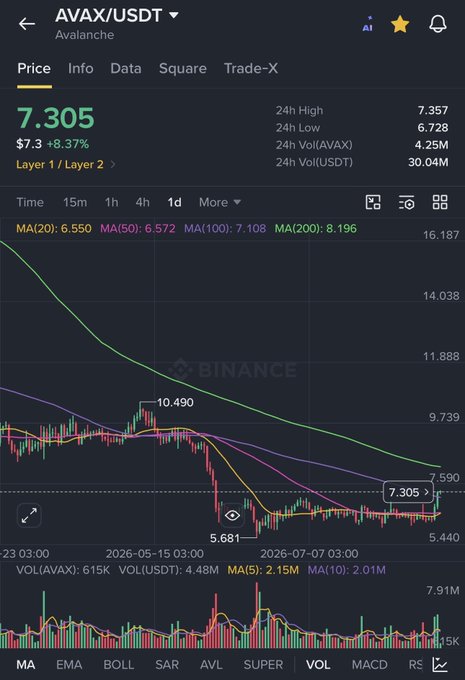Expand the AVAX/USDT pair selector dropdown
This screenshot has width=465, height=680.
click(x=174, y=15)
